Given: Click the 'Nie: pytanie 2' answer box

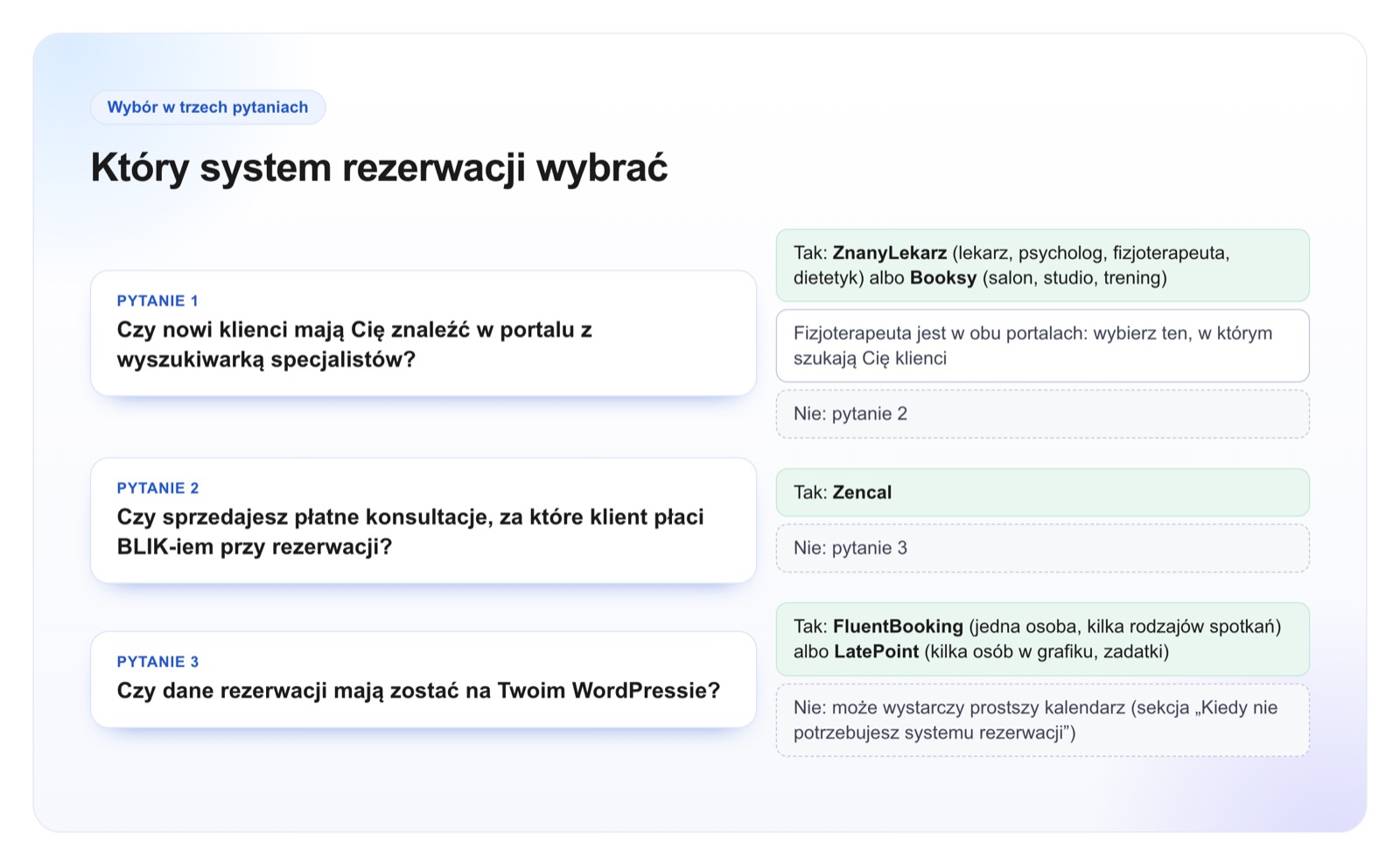Looking at the screenshot, I should tap(1042, 414).
